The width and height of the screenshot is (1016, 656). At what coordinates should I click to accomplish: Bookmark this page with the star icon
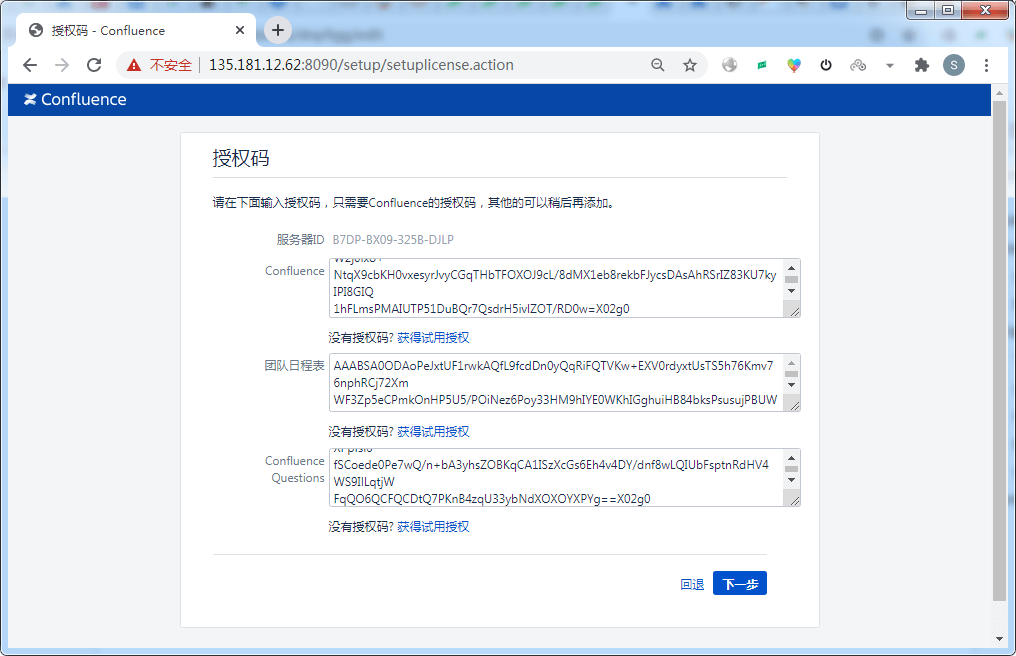690,65
